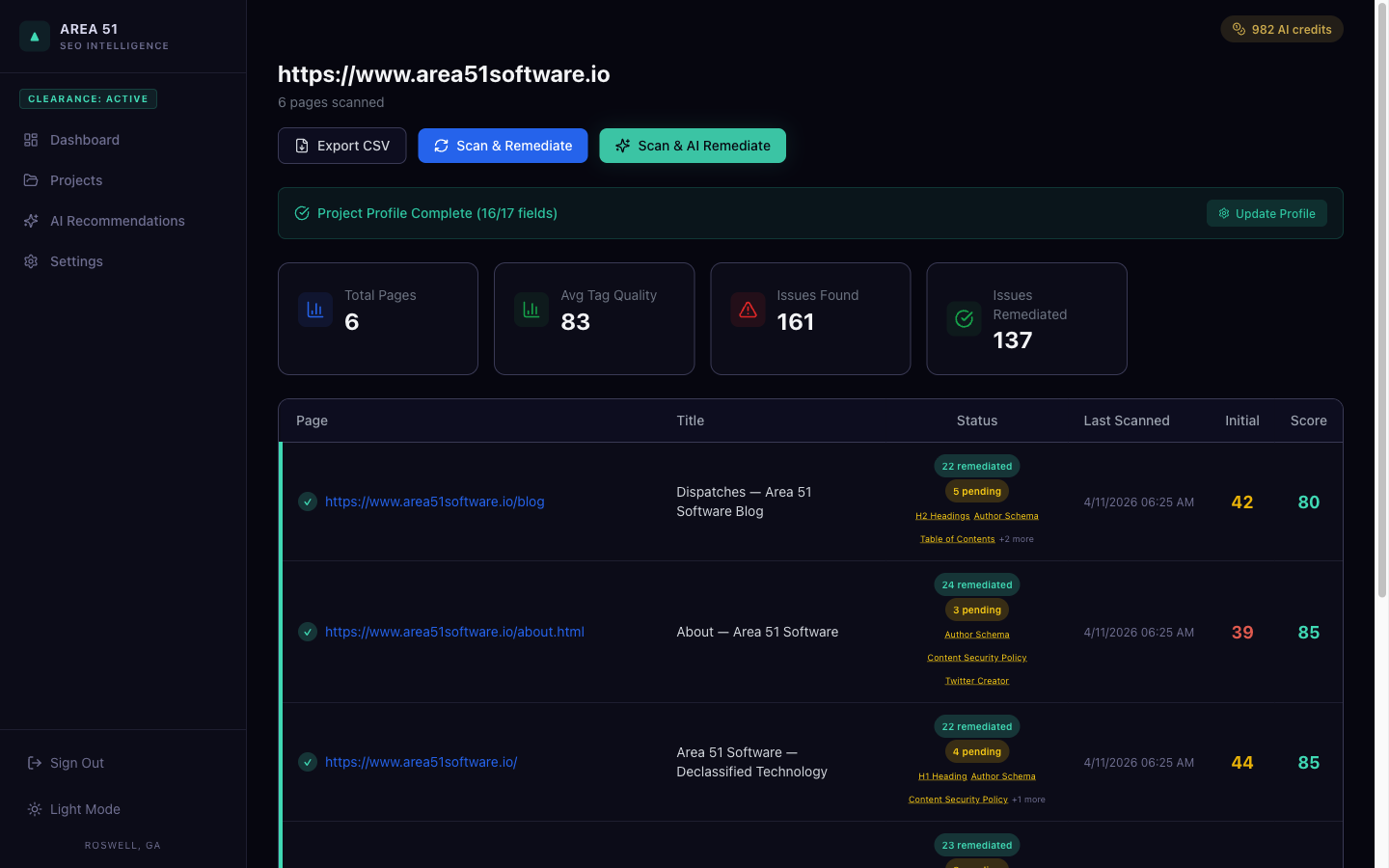This screenshot has height=868, width=1389.
Task: Toggle the check beside about.html row
Action: 308,632
